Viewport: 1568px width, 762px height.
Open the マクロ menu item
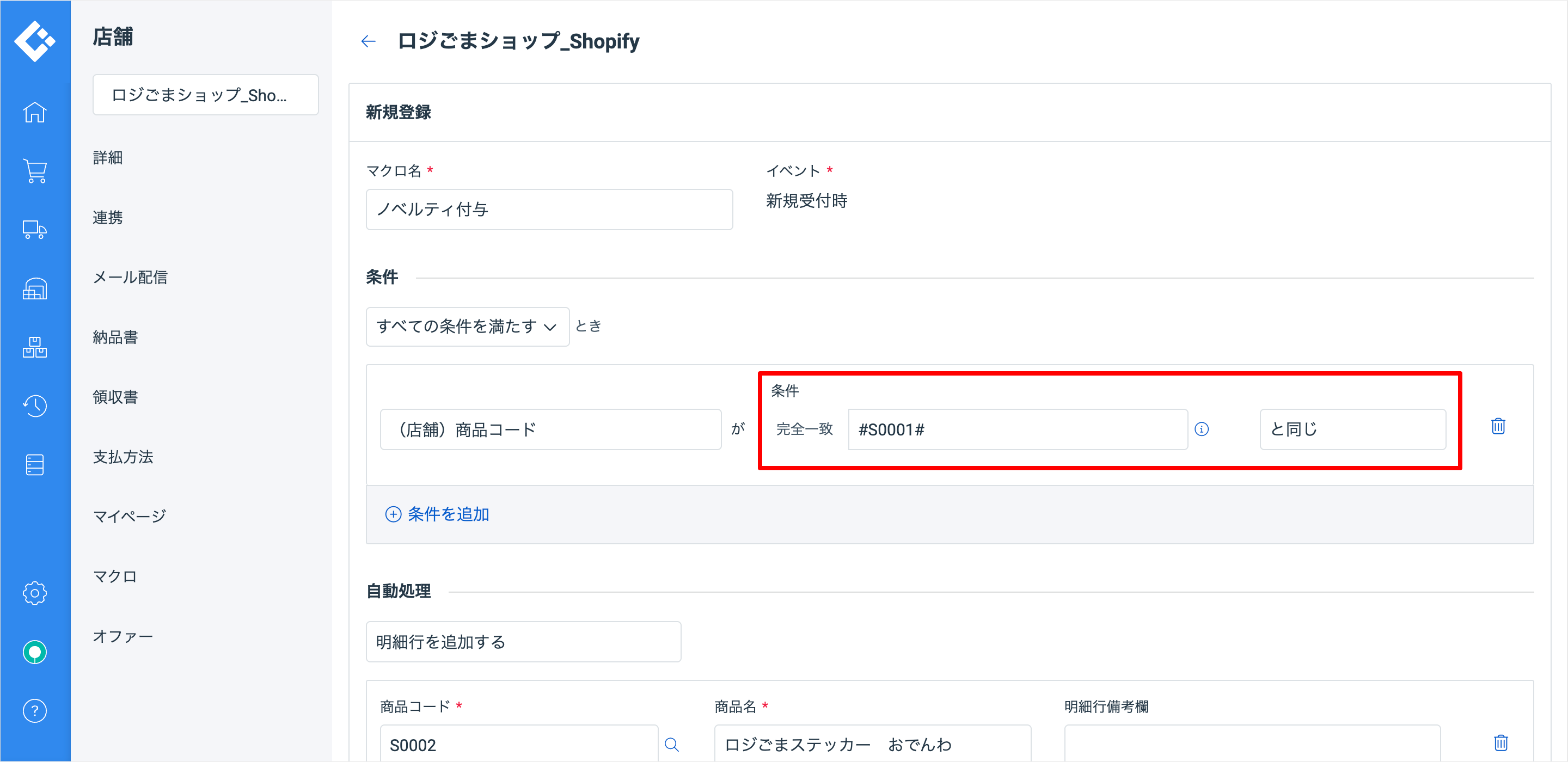point(114,576)
